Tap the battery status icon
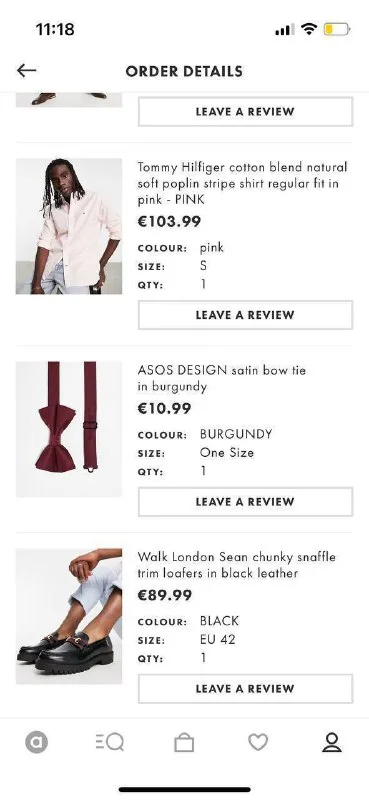Image resolution: width=369 pixels, height=800 pixels. point(337,30)
